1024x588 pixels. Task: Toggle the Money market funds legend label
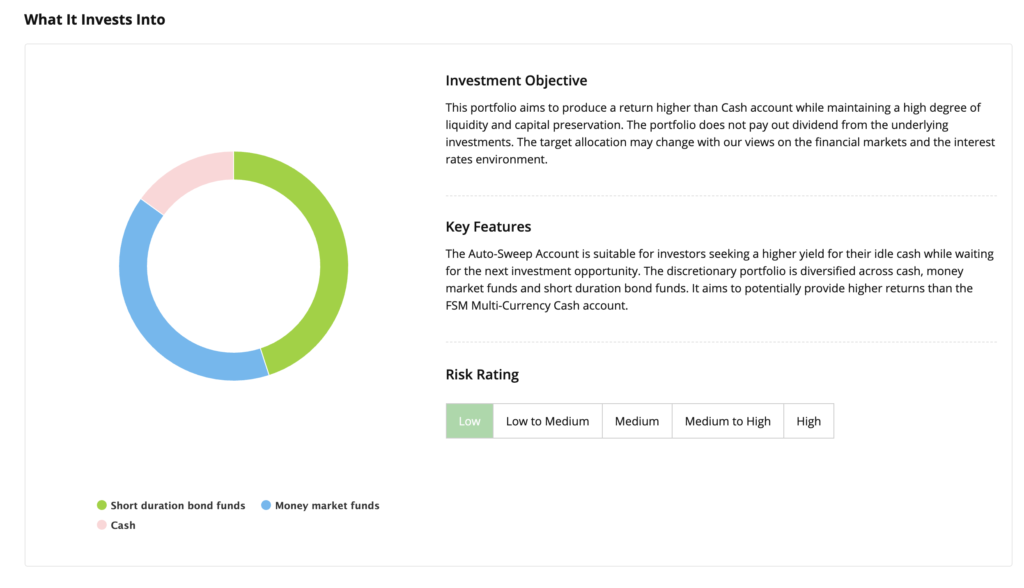(x=327, y=506)
